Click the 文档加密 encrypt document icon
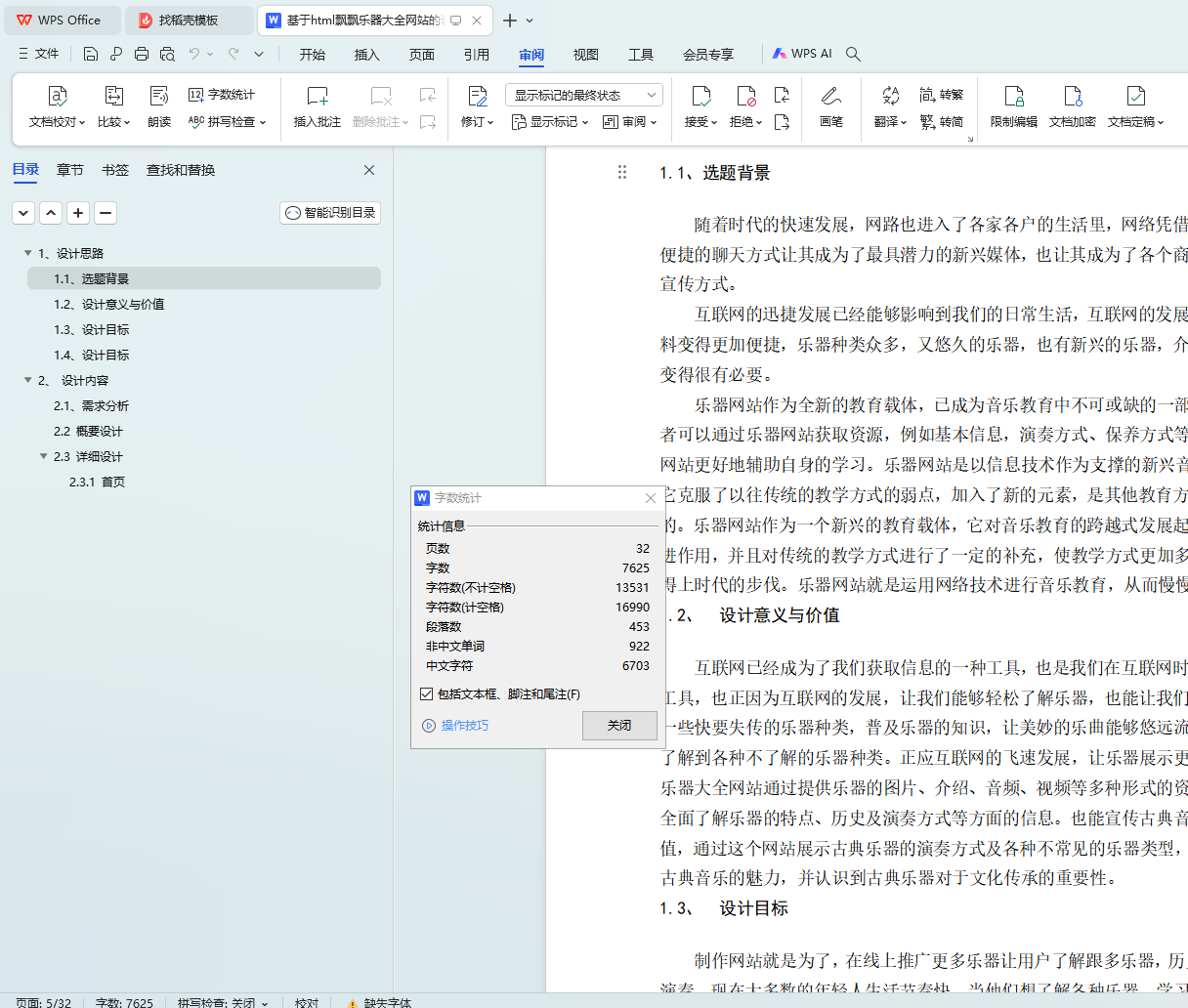This screenshot has height=1008, width=1188. (x=1073, y=96)
